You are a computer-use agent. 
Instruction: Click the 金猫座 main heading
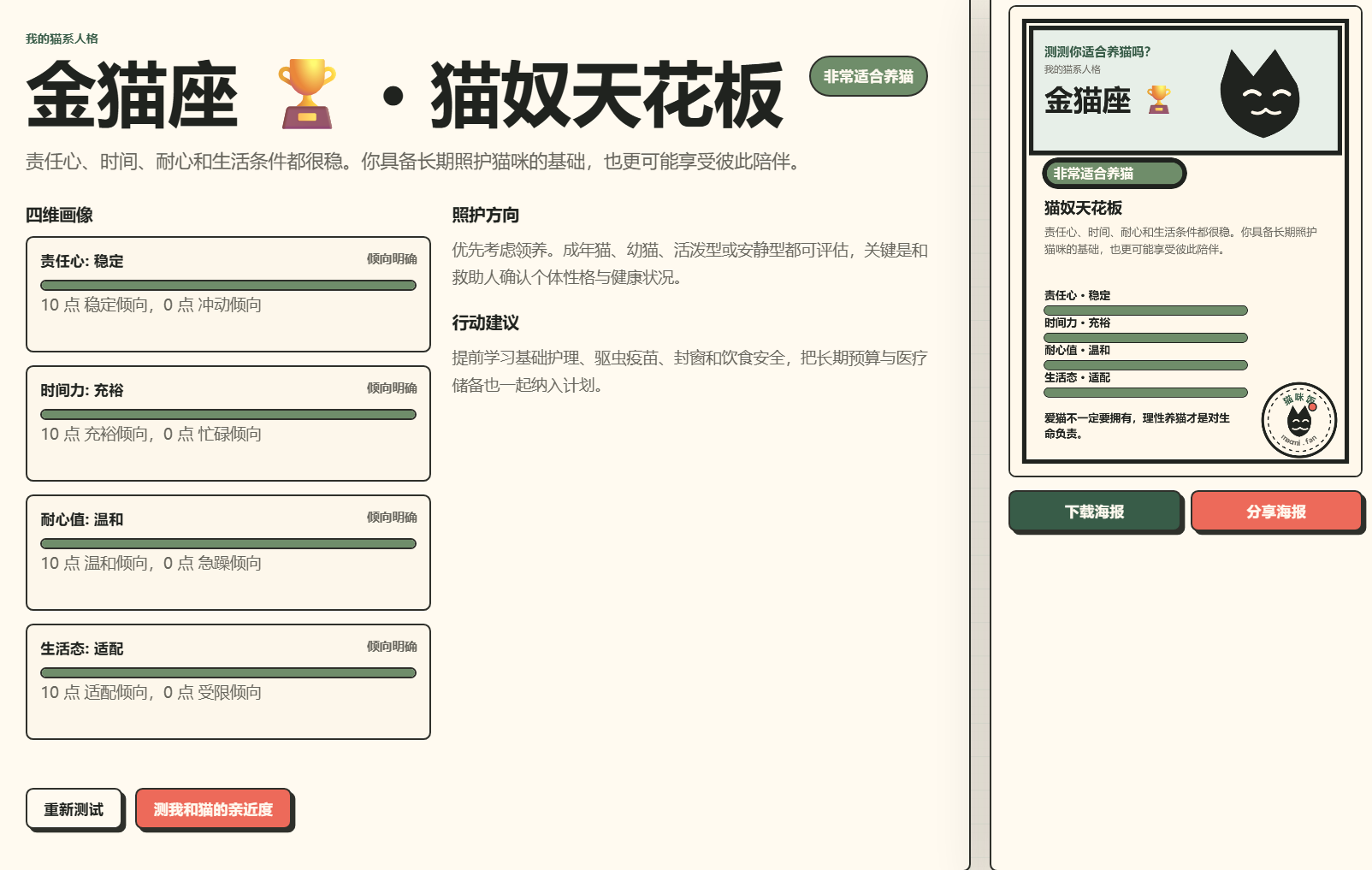(132, 95)
